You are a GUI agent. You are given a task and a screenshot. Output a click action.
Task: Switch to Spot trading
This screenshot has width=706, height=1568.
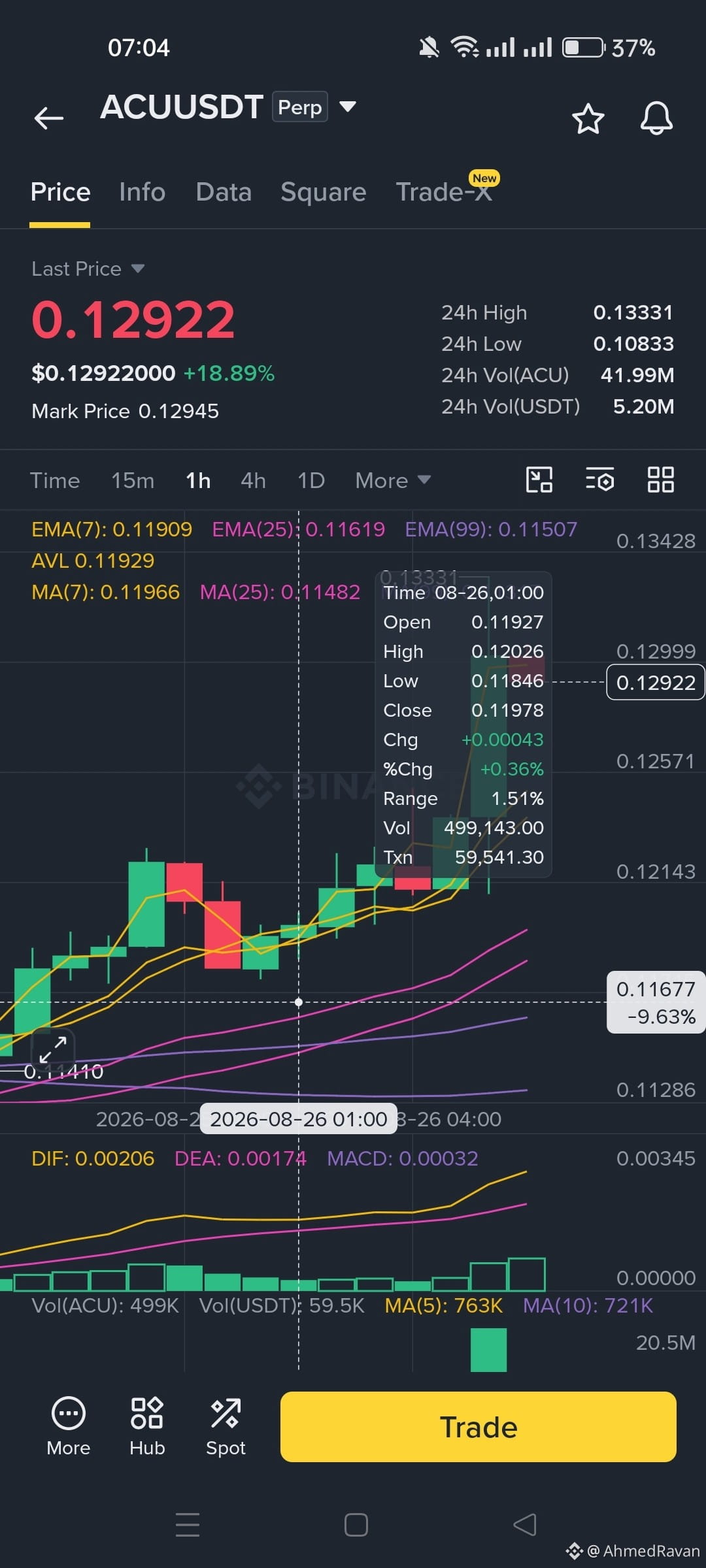[226, 1427]
